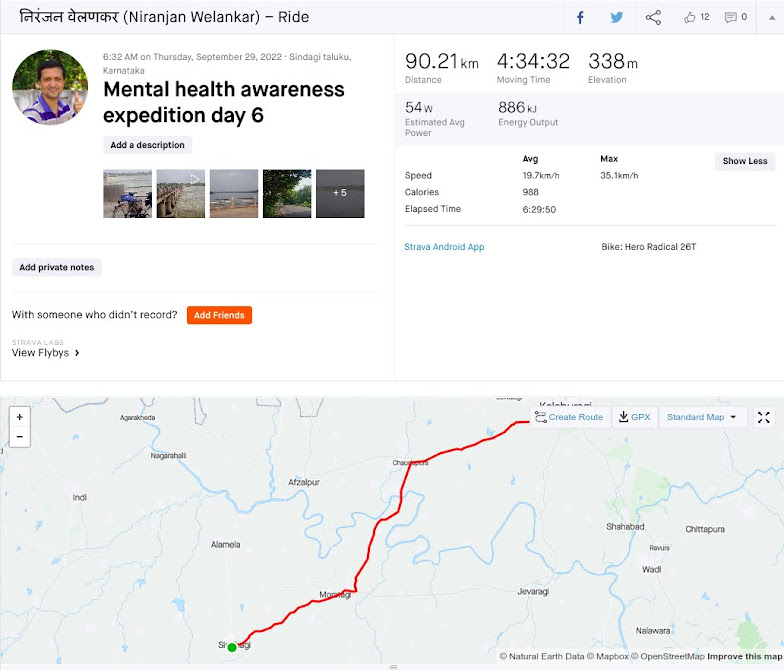This screenshot has height=670, width=784.
Task: Create Route from this ride
Action: pyautogui.click(x=569, y=417)
